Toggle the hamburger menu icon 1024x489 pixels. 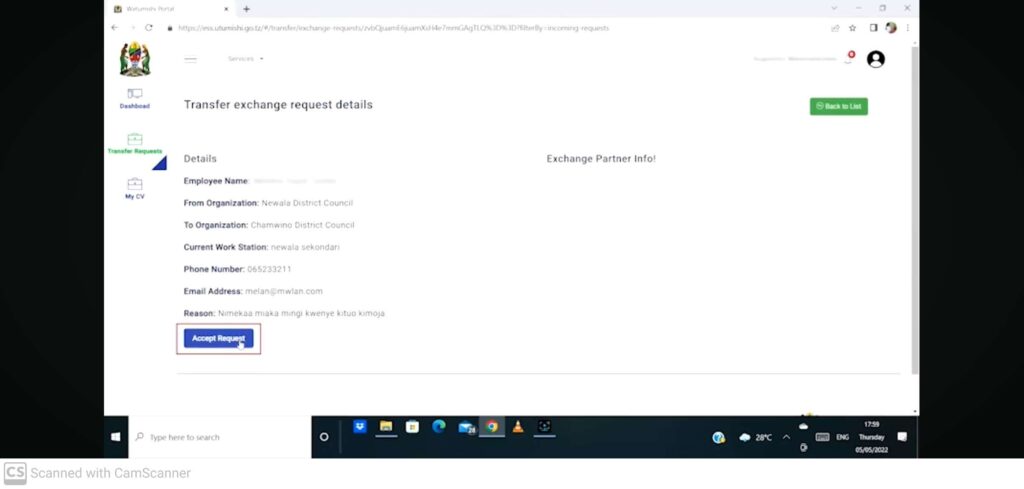pyautogui.click(x=190, y=59)
